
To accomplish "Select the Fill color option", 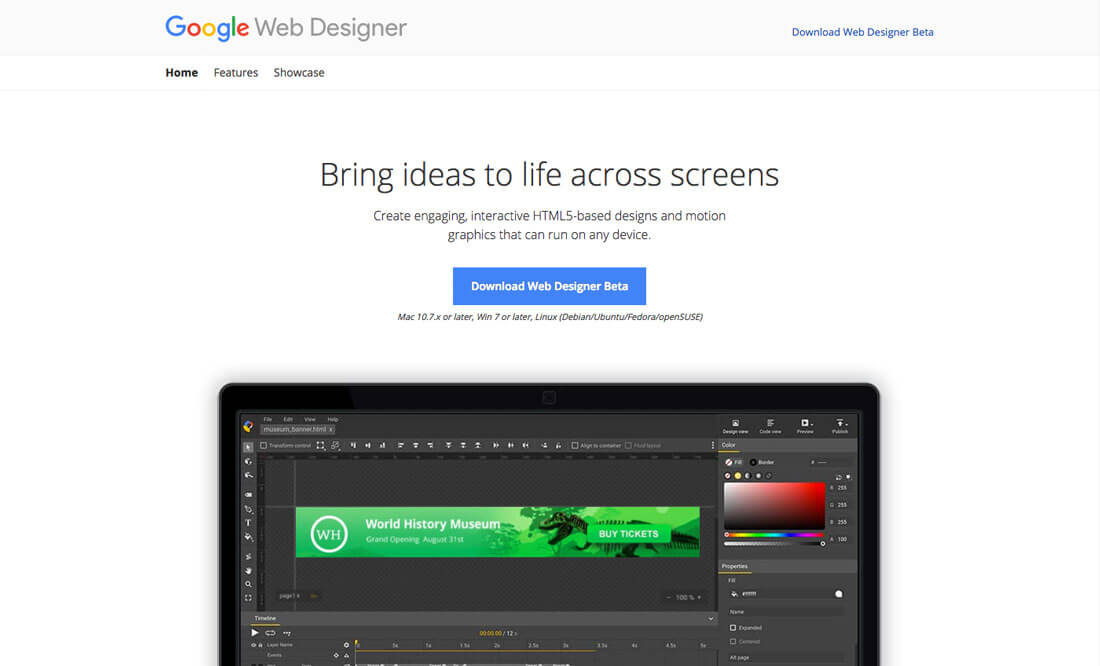I will [733, 462].
